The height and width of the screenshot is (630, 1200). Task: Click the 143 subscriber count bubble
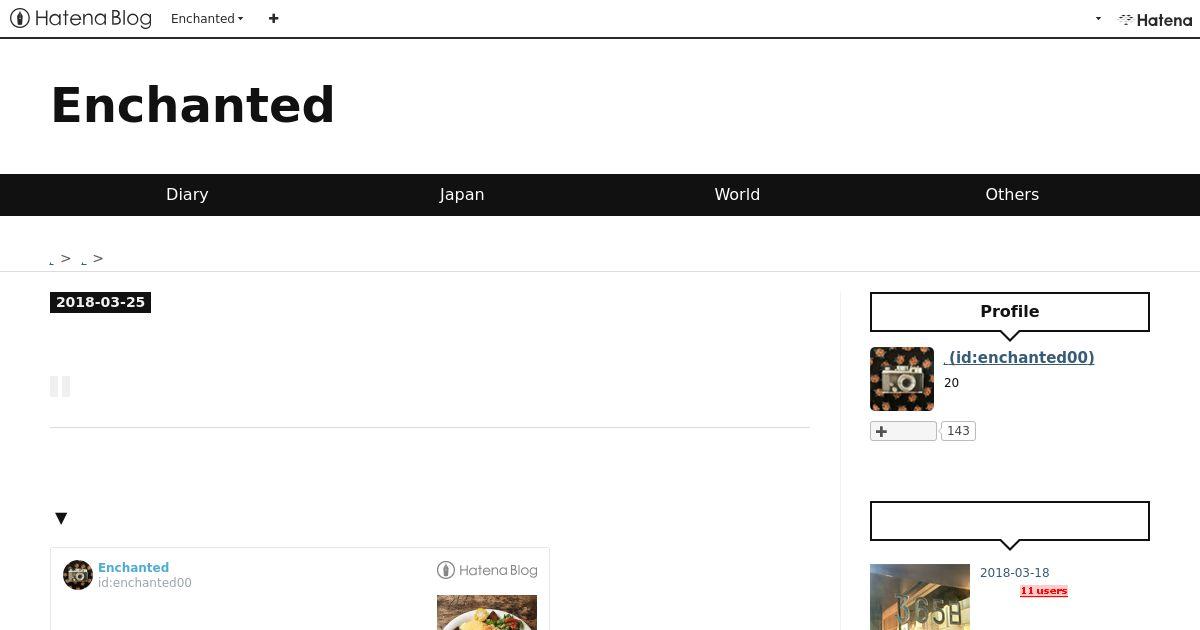958,431
